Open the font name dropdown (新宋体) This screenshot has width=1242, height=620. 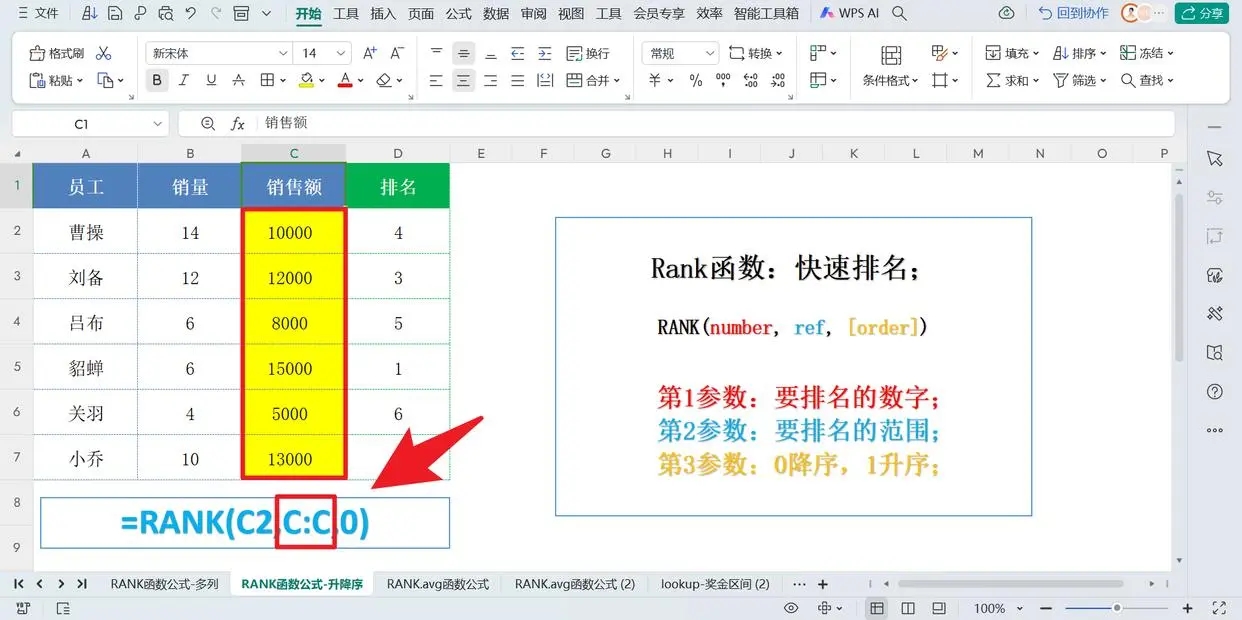[218, 53]
